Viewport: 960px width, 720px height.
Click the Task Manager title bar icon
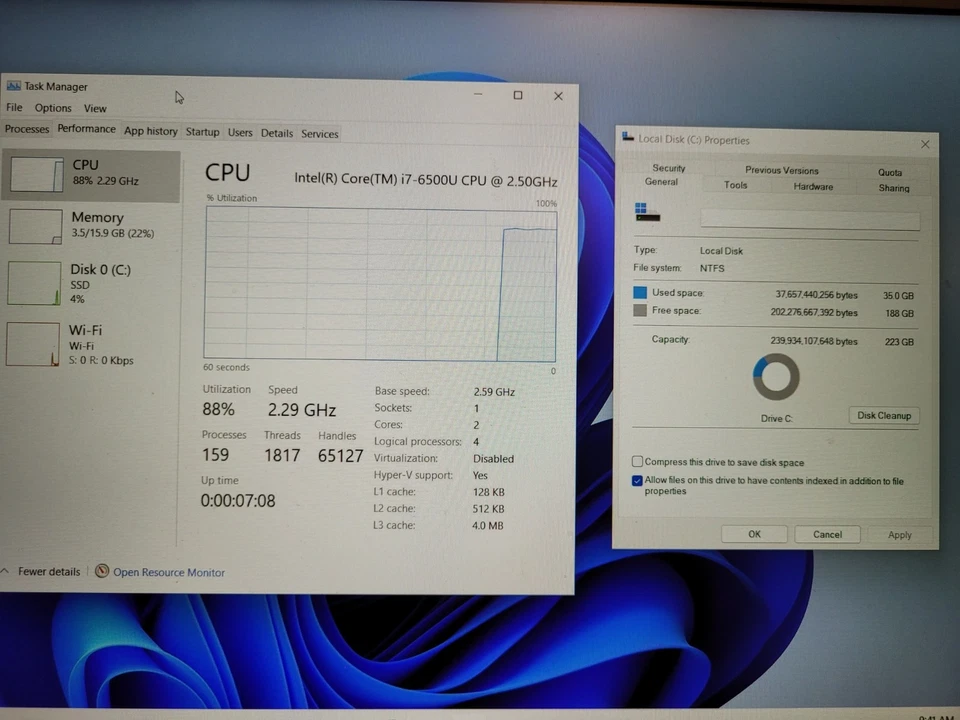[13, 86]
